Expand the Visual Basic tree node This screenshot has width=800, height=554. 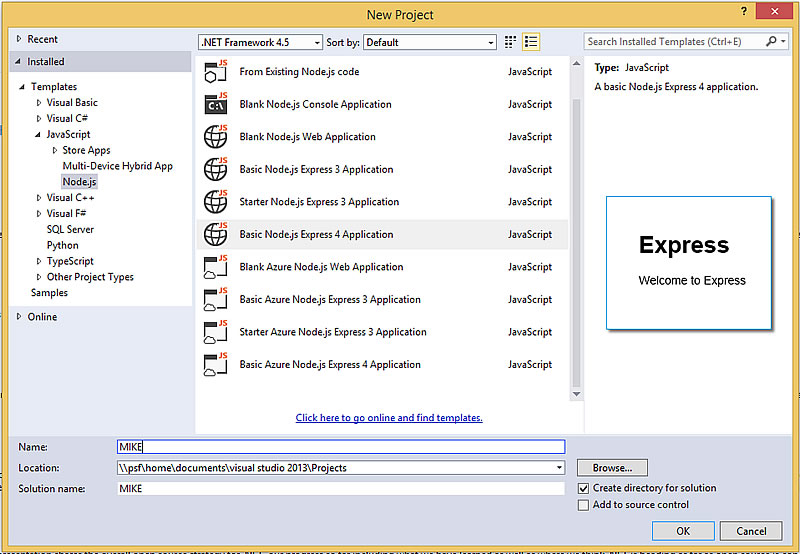point(39,103)
